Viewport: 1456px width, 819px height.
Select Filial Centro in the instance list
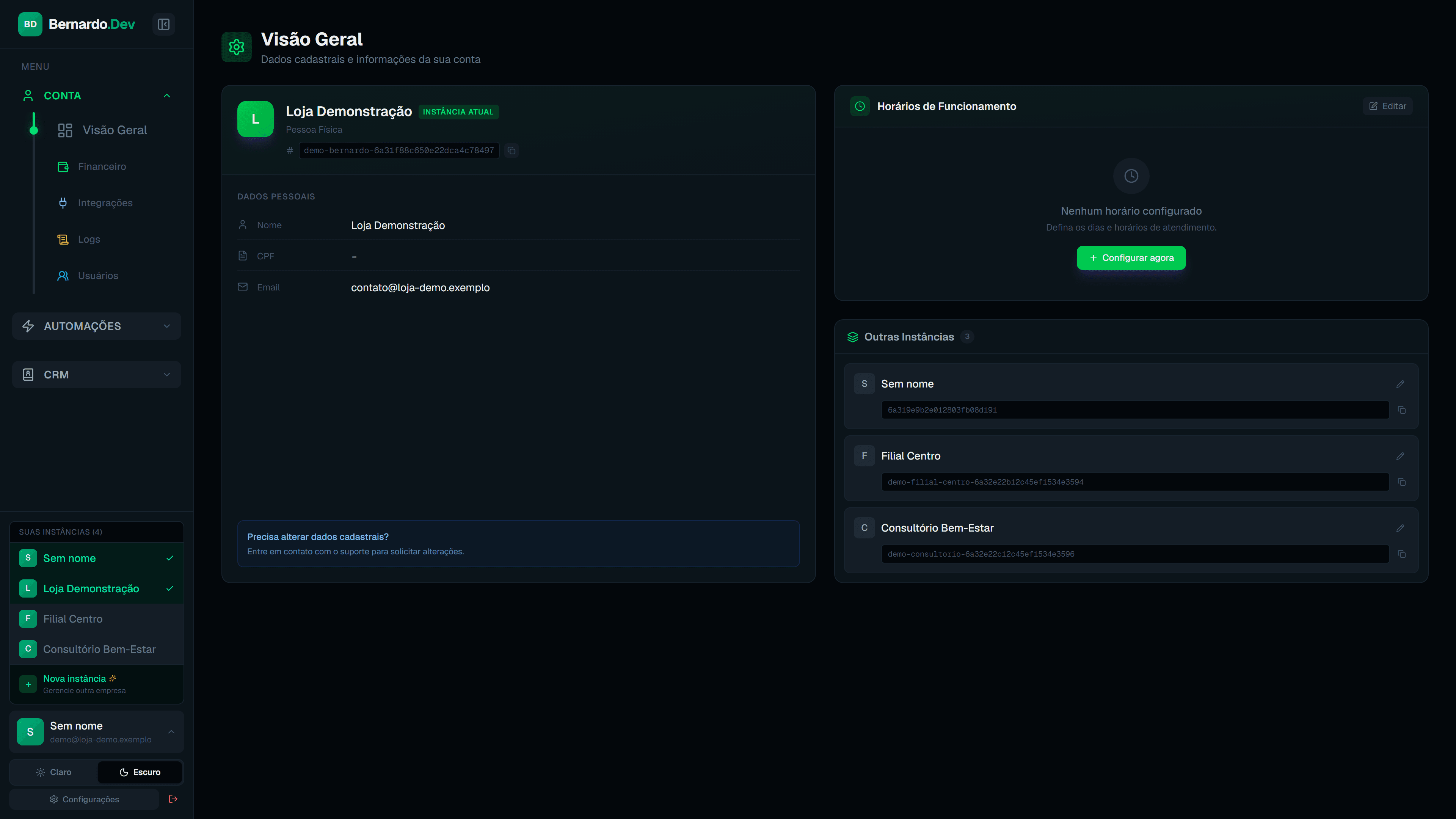97,619
